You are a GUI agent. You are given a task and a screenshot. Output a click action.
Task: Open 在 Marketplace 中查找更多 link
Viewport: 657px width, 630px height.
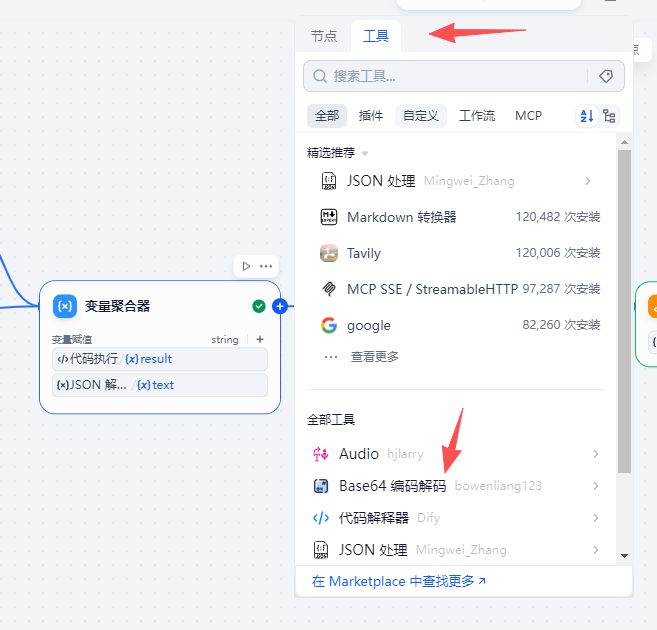tap(398, 581)
